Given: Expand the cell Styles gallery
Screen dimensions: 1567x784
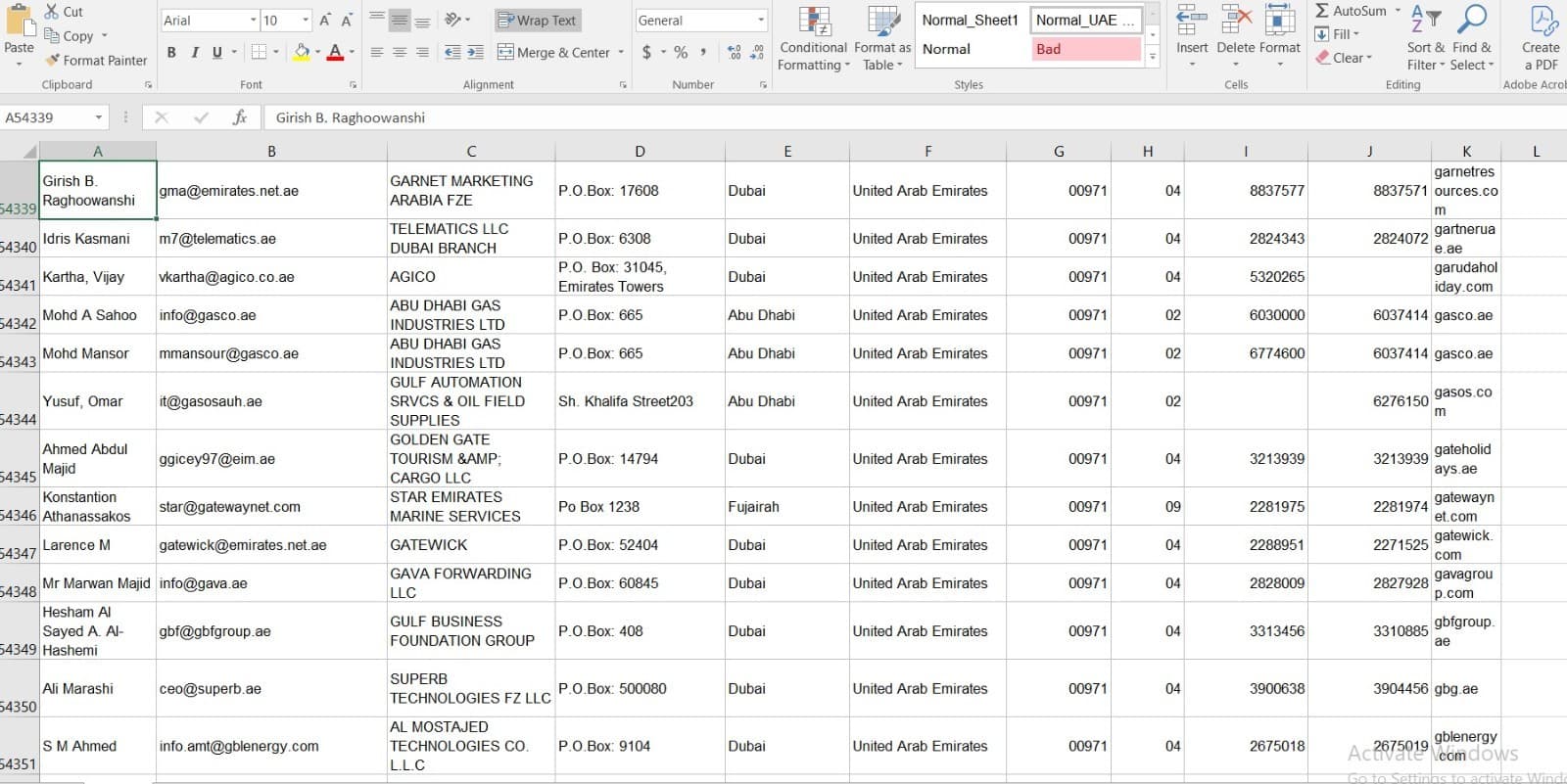Looking at the screenshot, I should pos(1153,58).
